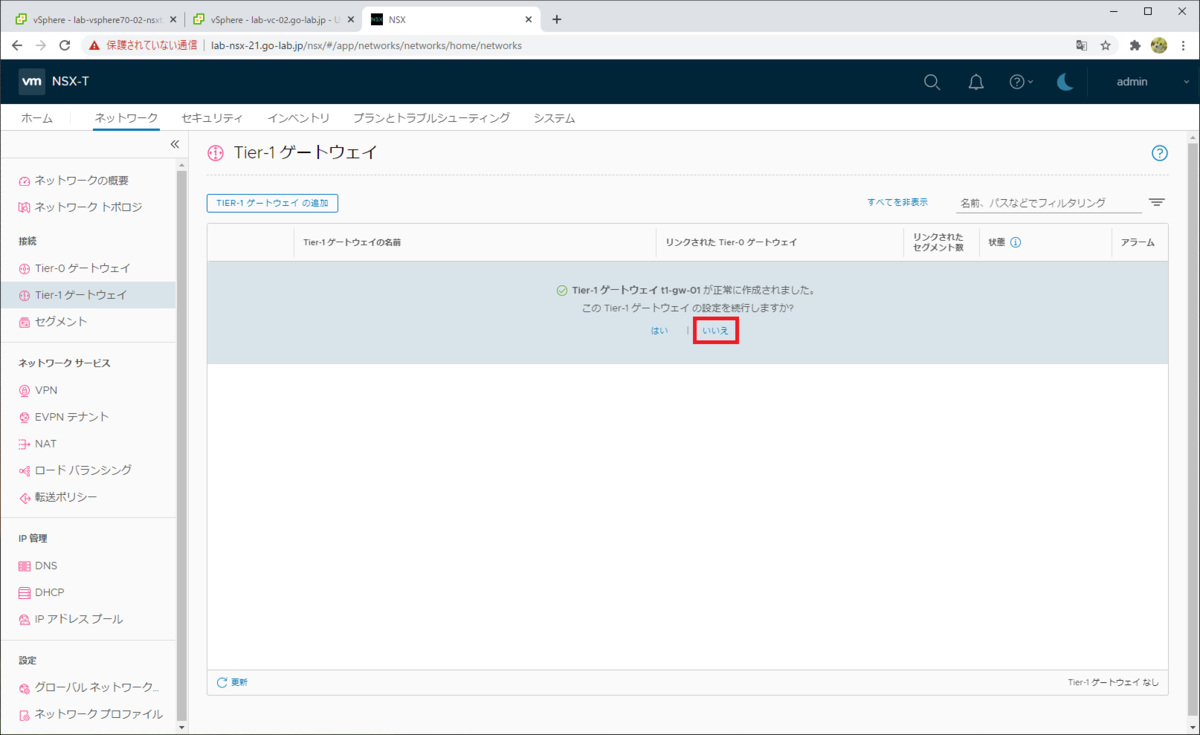Open ネットワークの概要 in sidebar
The image size is (1200, 735).
[82, 180]
